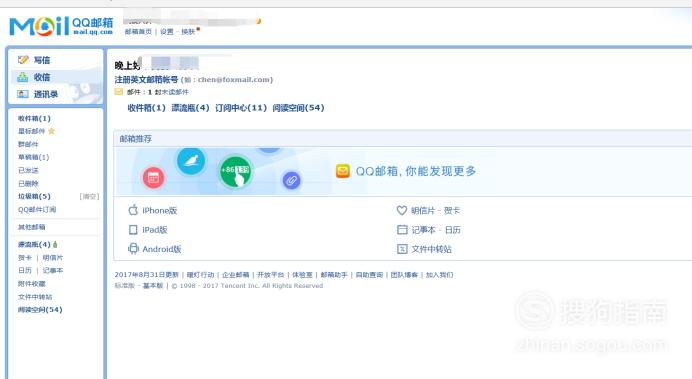Open QQ邮件订阅 in the sidebar
The height and width of the screenshot is (379, 692).
pos(37,210)
